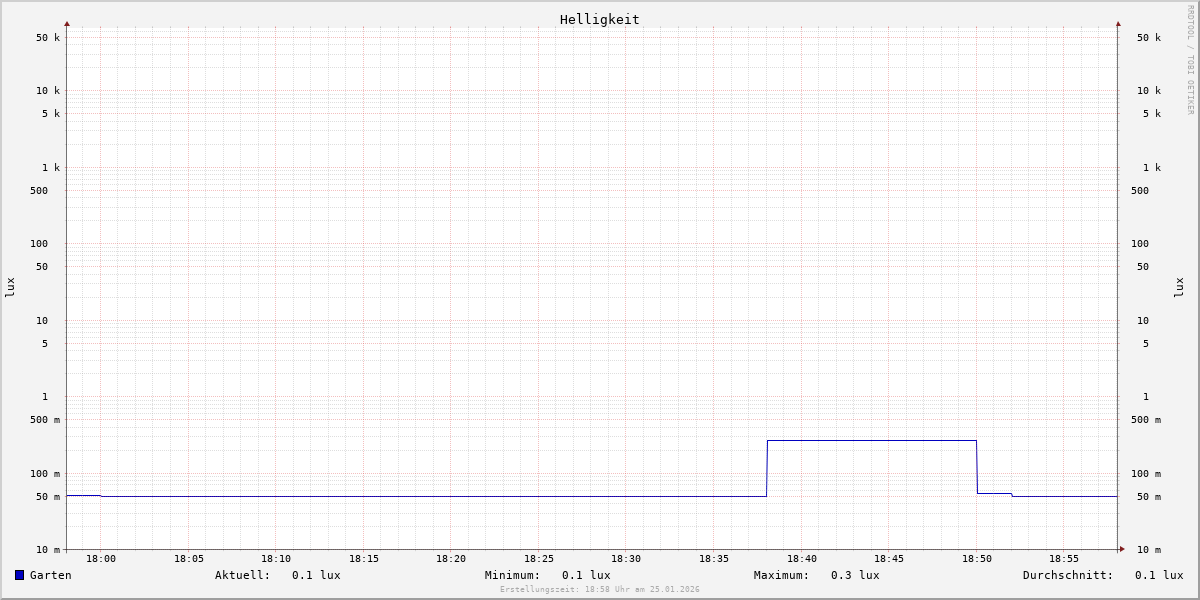Click the "18:40" time axis label

(x=802, y=559)
